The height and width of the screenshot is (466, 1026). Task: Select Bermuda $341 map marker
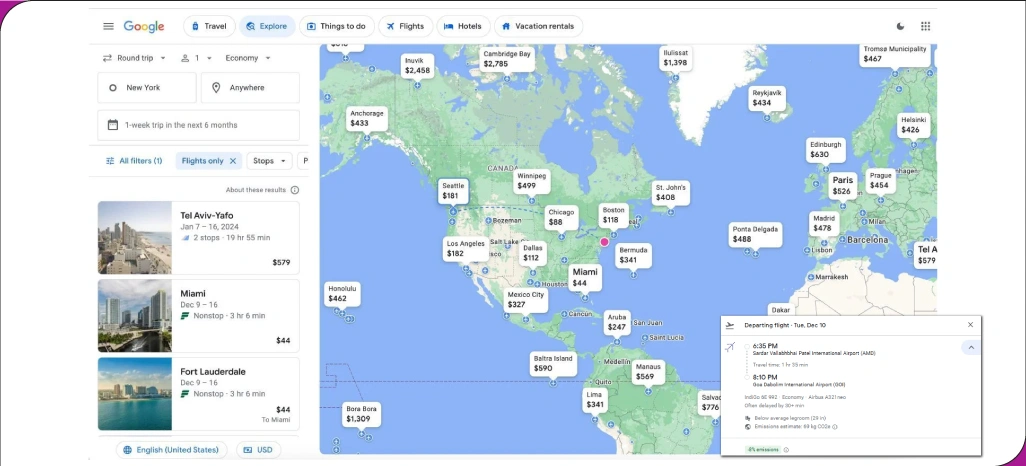[633, 255]
